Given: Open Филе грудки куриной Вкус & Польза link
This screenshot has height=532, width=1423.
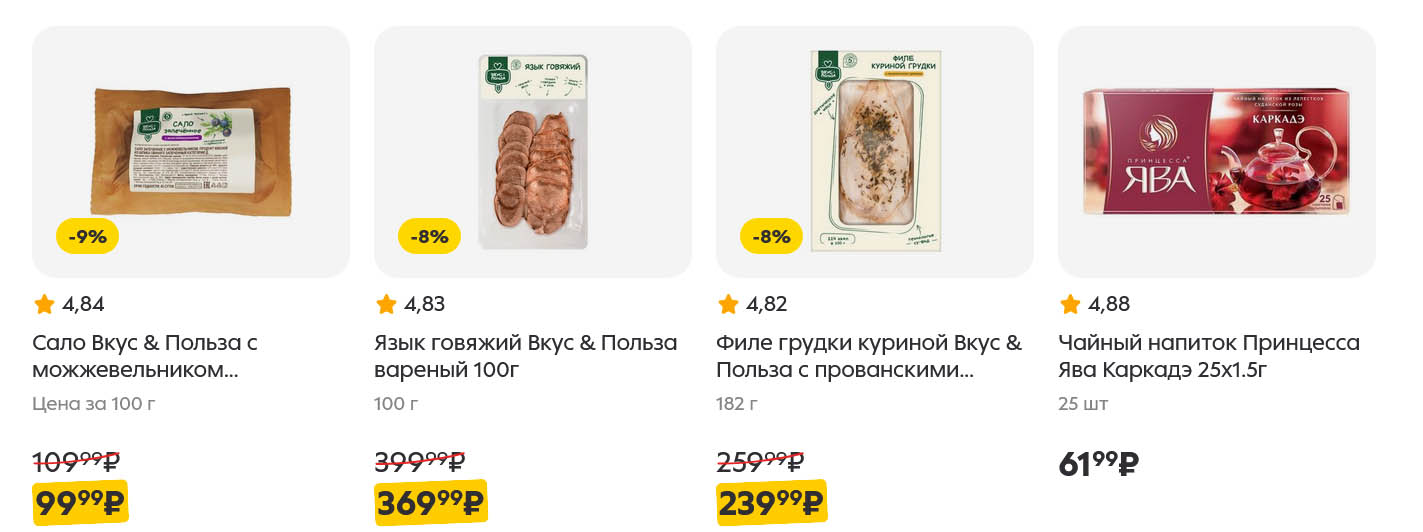Looking at the screenshot, I should click(868, 357).
